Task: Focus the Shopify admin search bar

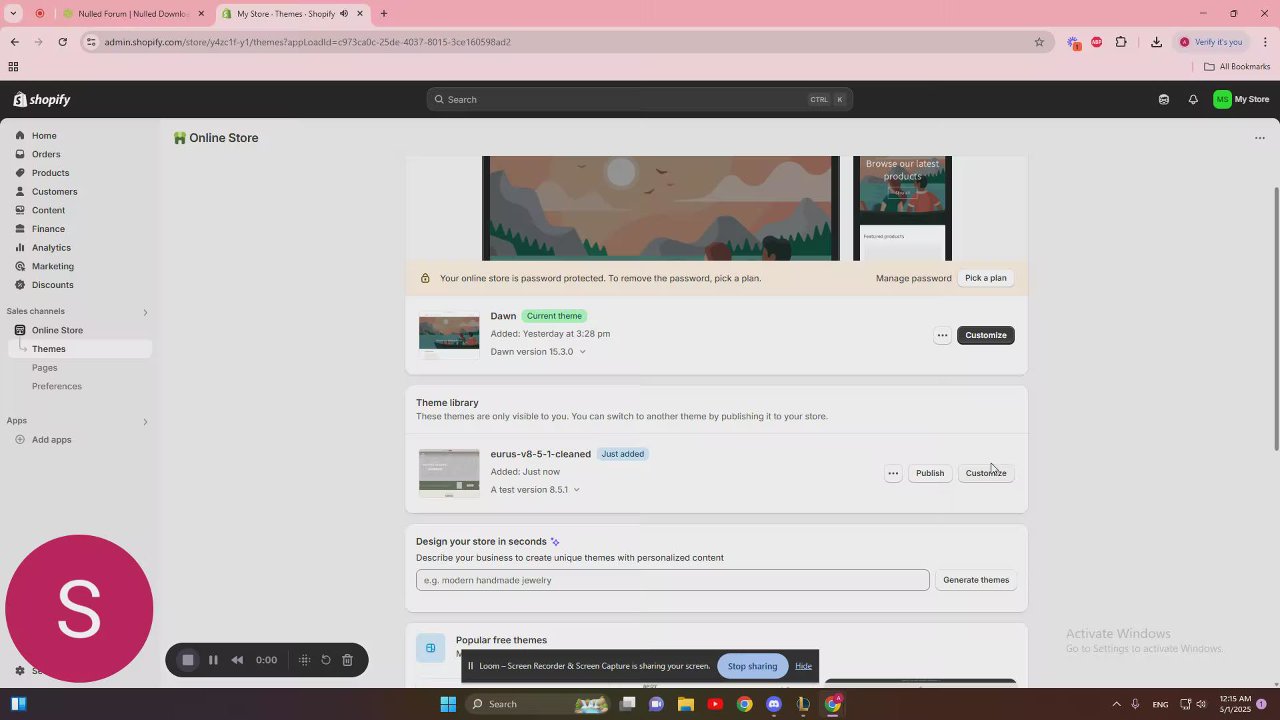Action: 639,100
